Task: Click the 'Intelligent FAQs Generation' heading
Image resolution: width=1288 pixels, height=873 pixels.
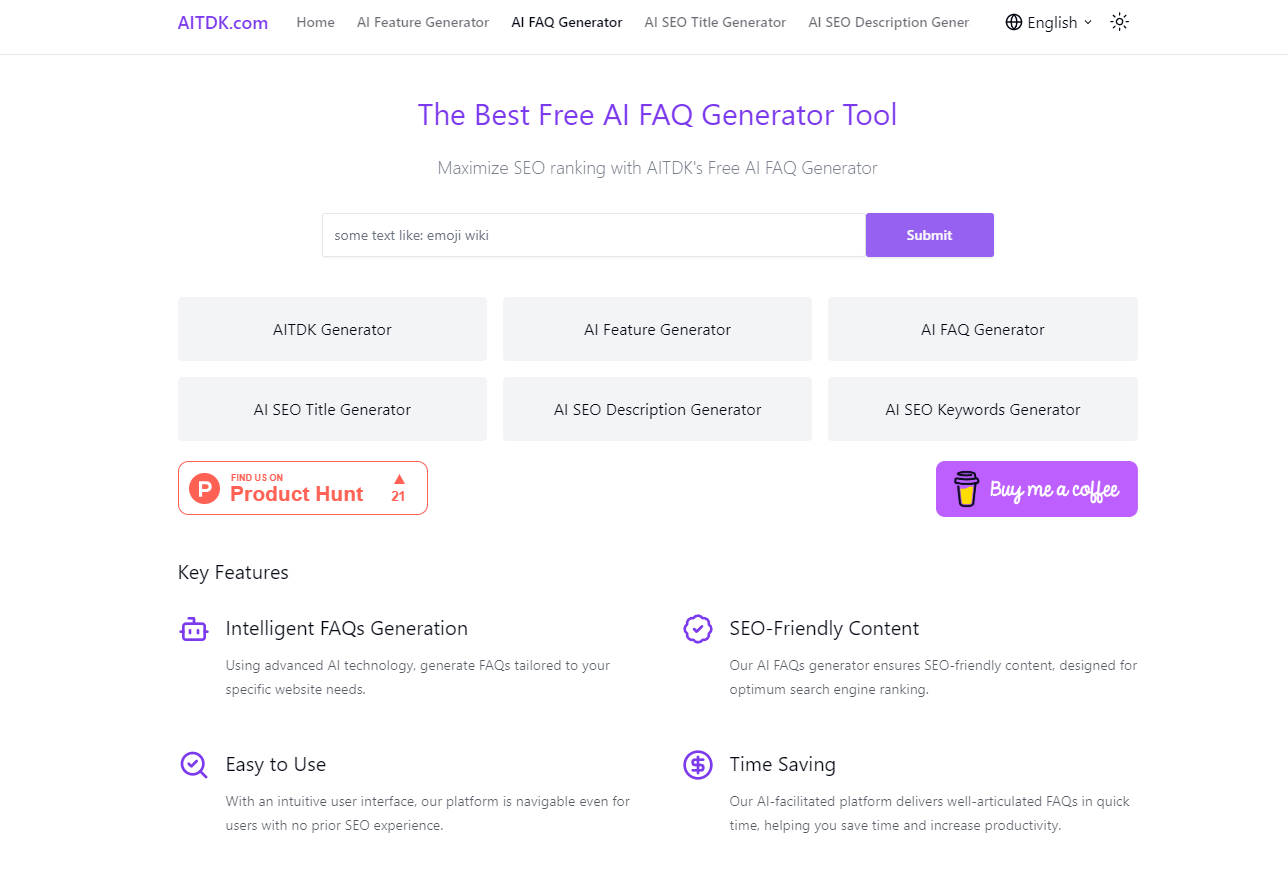Action: pyautogui.click(x=346, y=628)
